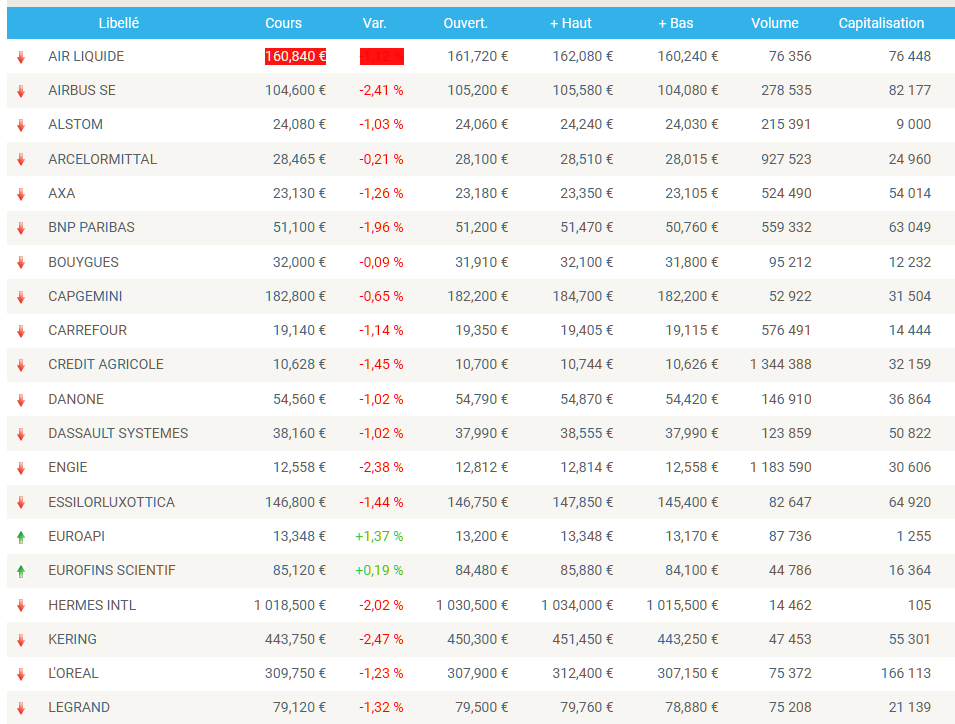Image resolution: width=955 pixels, height=724 pixels.
Task: Click the down arrow icon beside ENGIE
Action: point(21,468)
